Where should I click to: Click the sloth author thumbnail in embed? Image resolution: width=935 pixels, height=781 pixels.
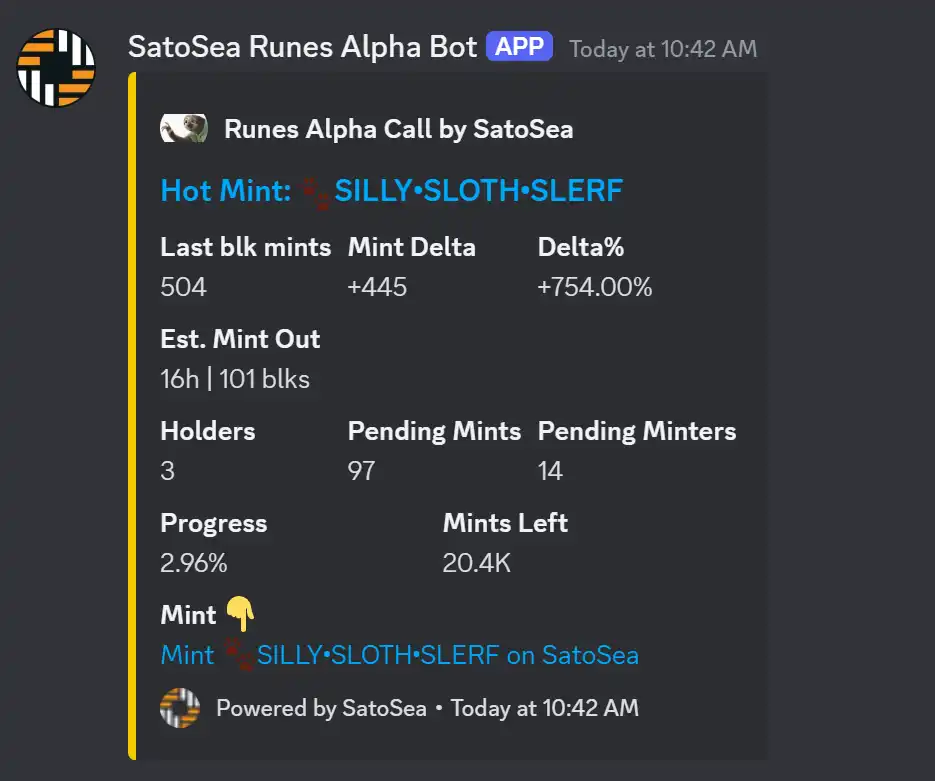(184, 128)
